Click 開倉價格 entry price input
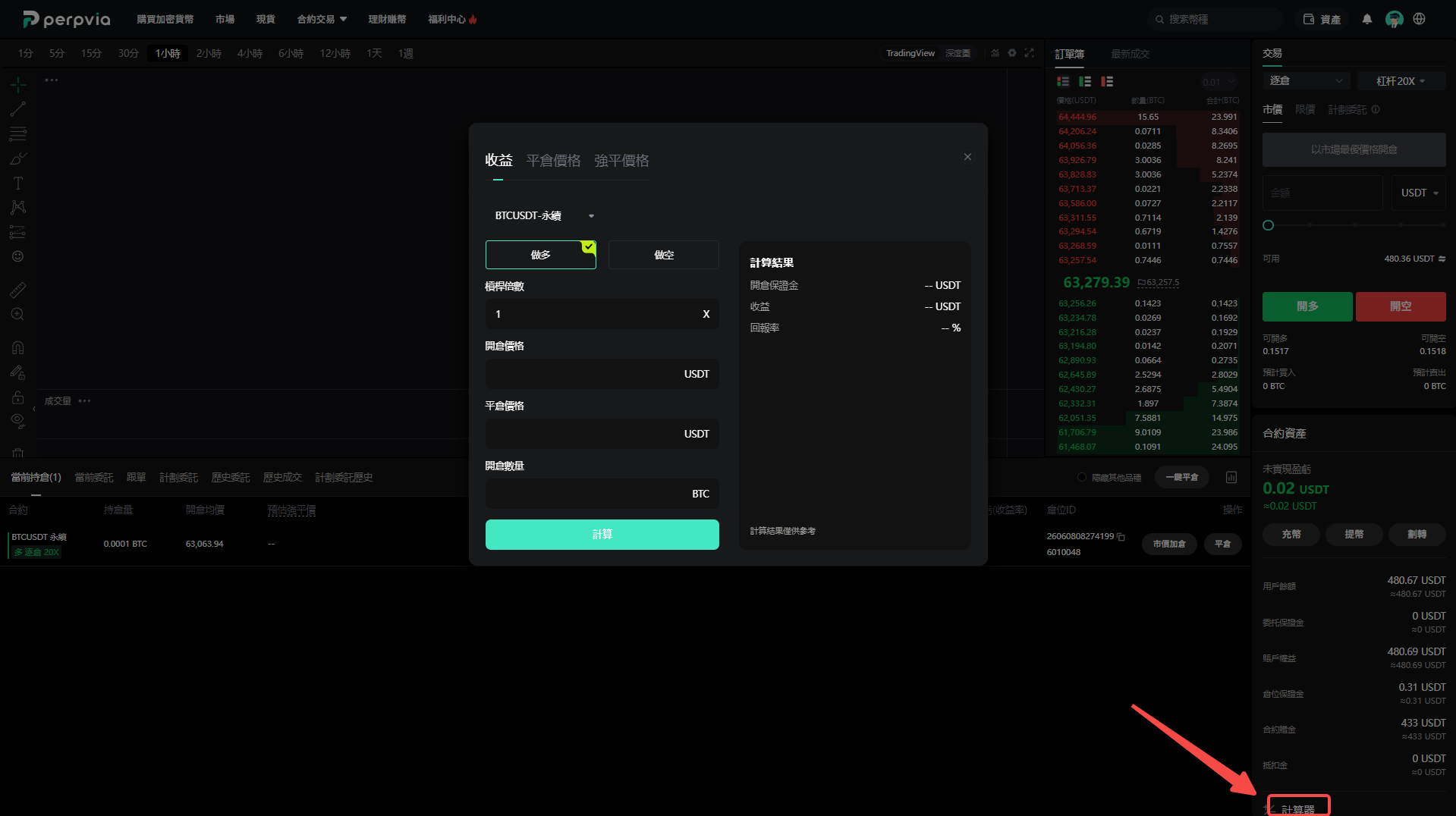This screenshot has height=816, width=1456. point(602,374)
